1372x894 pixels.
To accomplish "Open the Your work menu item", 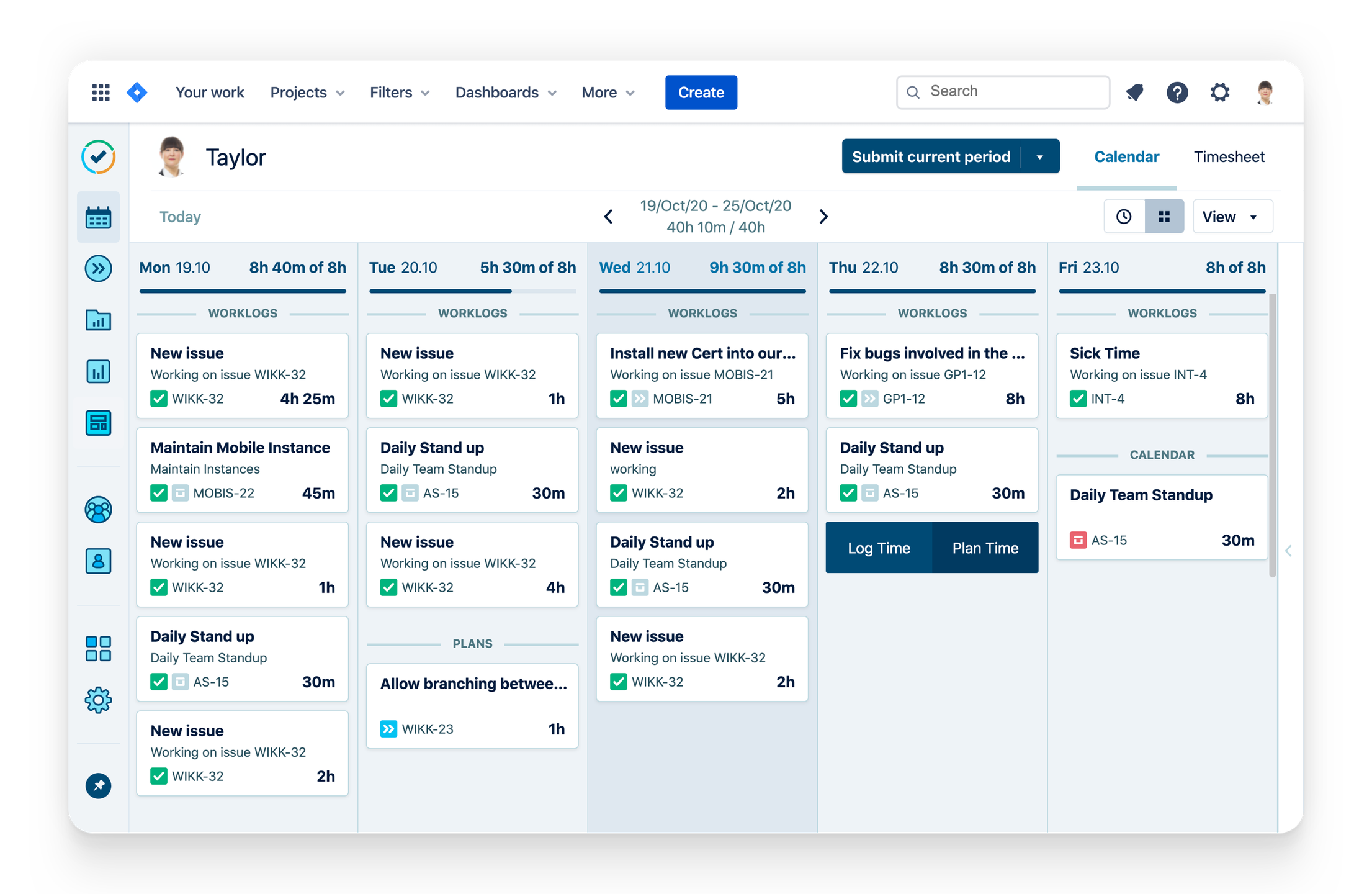I will coord(210,93).
